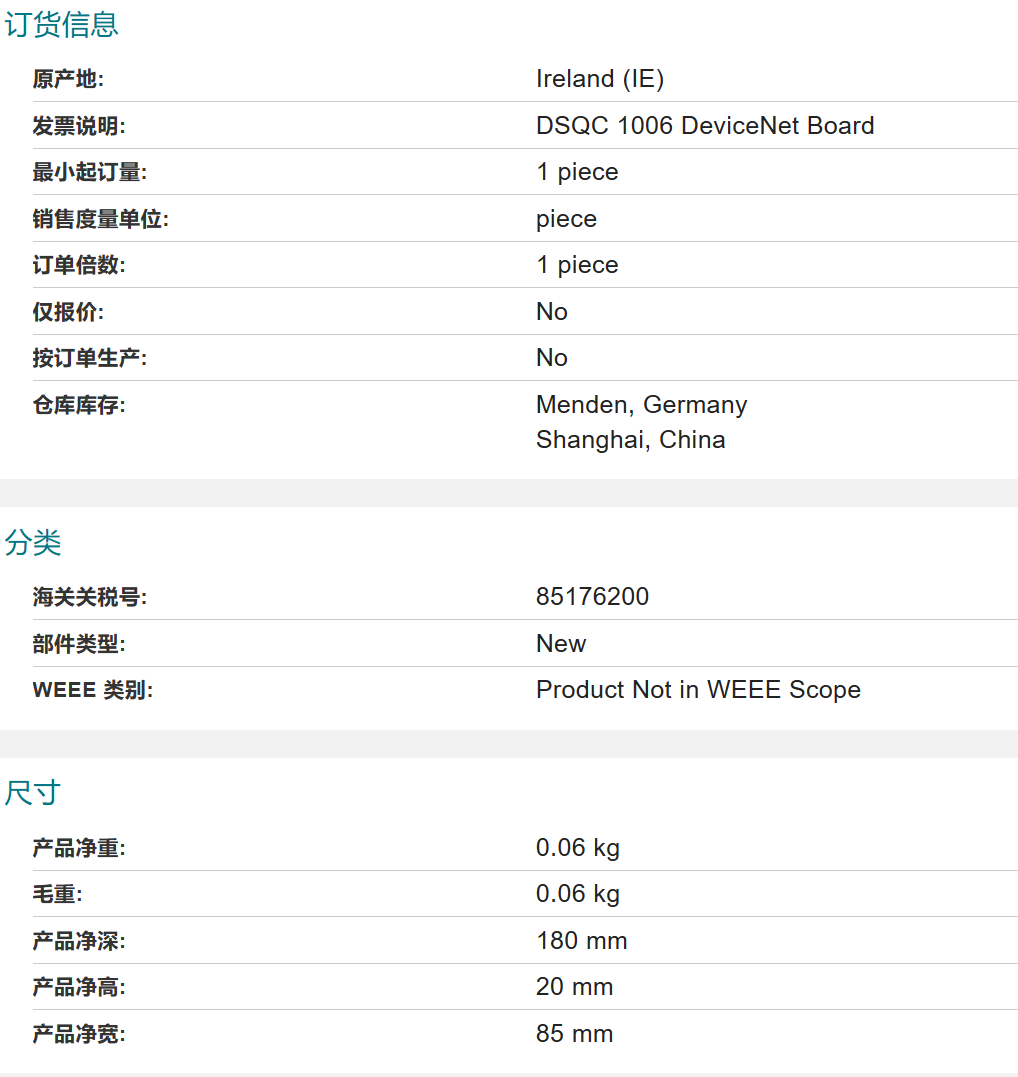The height and width of the screenshot is (1077, 1018).
Task: Click the 订货信息 section heading
Action: (x=62, y=25)
